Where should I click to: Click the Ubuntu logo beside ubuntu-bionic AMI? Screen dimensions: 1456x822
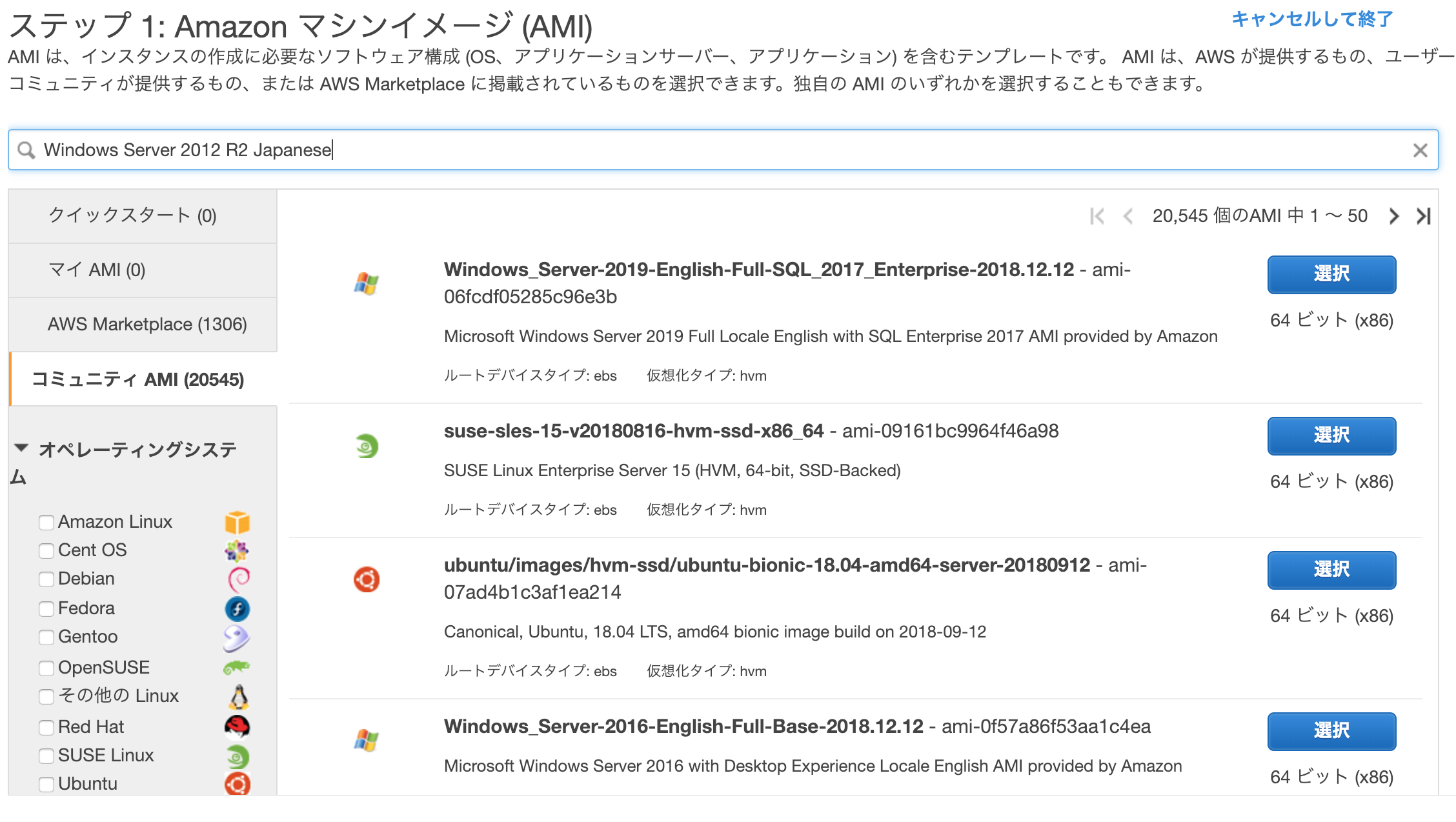point(367,579)
